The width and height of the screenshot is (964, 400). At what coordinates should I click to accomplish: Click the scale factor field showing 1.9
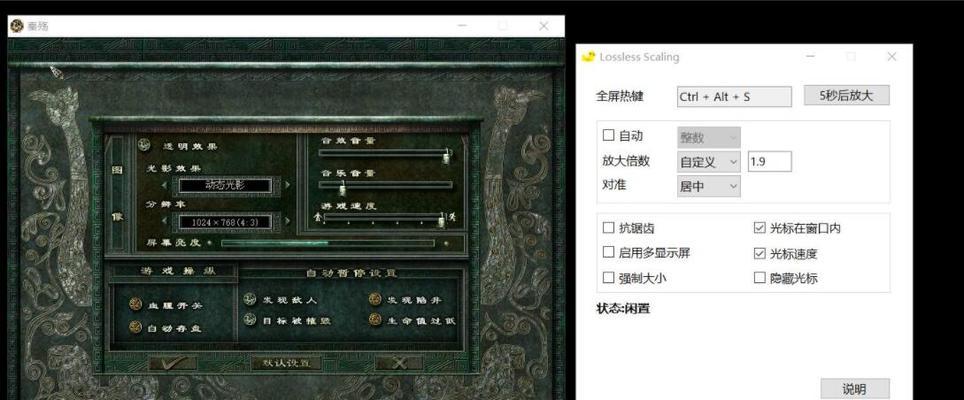coord(769,162)
